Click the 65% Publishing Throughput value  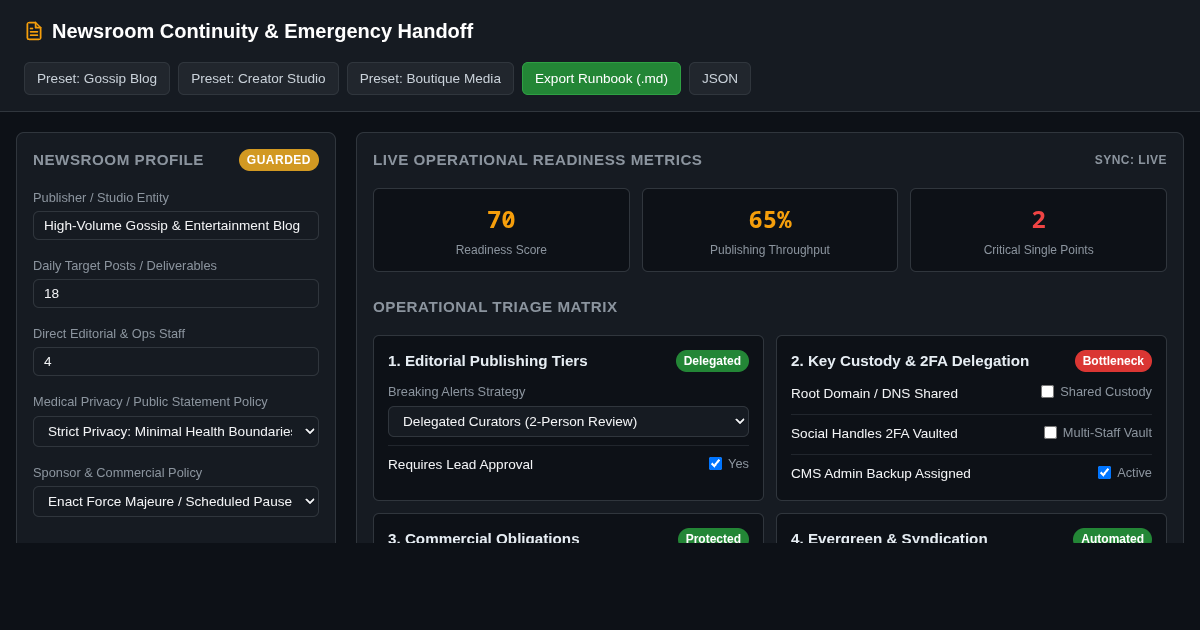770,220
